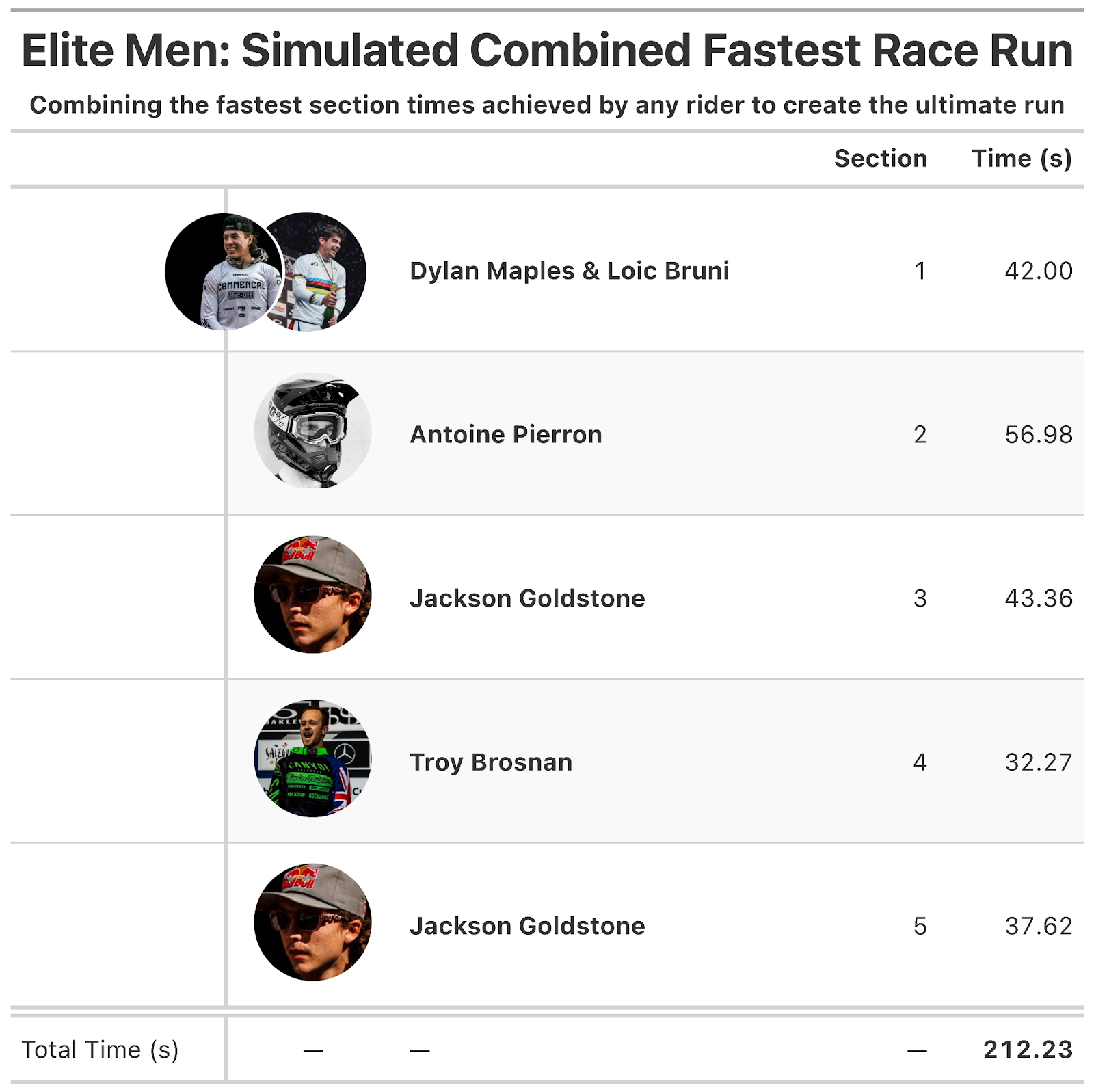1094x1092 pixels.
Task: Select Antoine Pierron's helmet photo
Action: click(312, 431)
